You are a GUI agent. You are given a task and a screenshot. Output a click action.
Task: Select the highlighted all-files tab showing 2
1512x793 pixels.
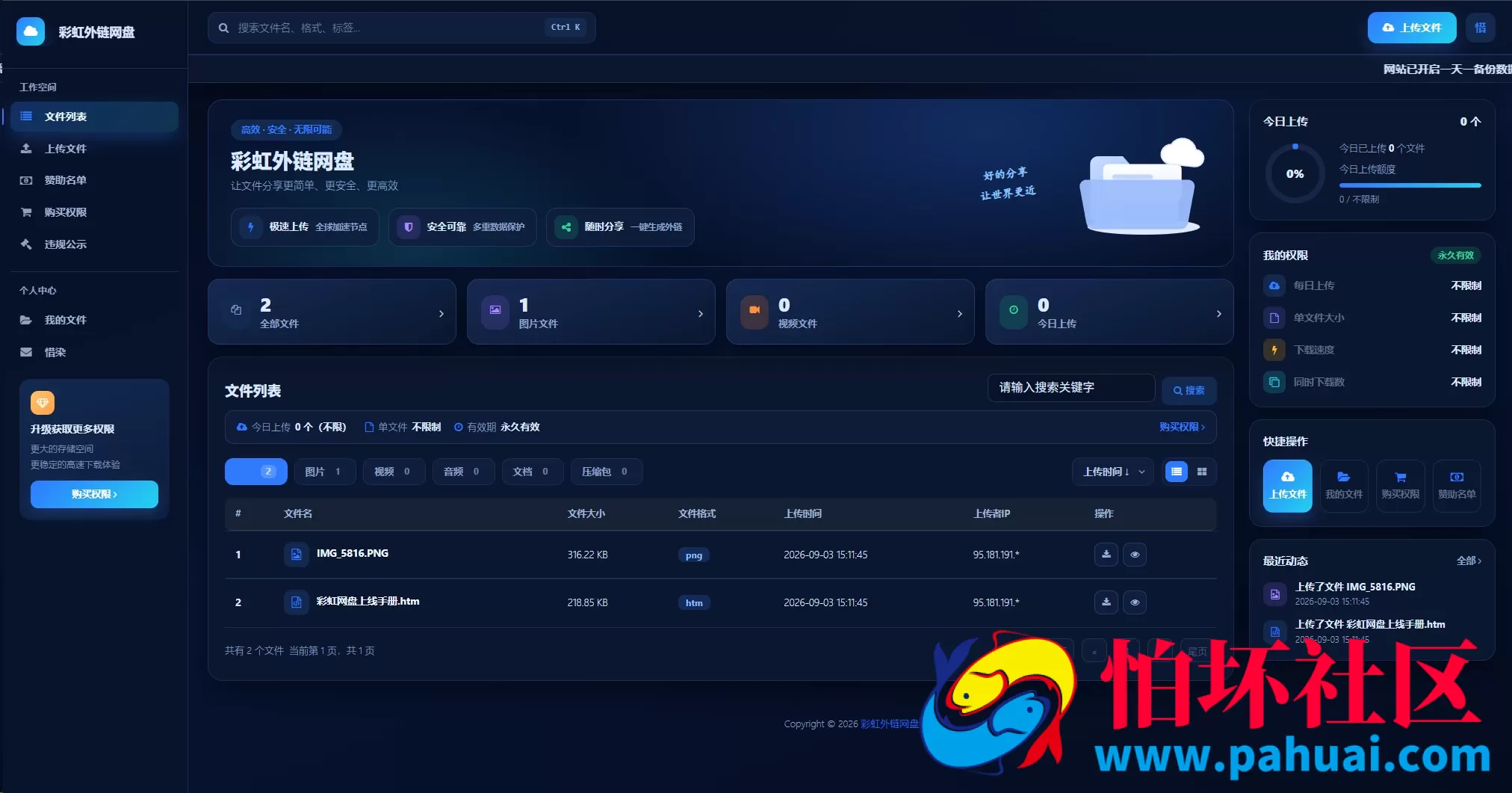click(256, 472)
